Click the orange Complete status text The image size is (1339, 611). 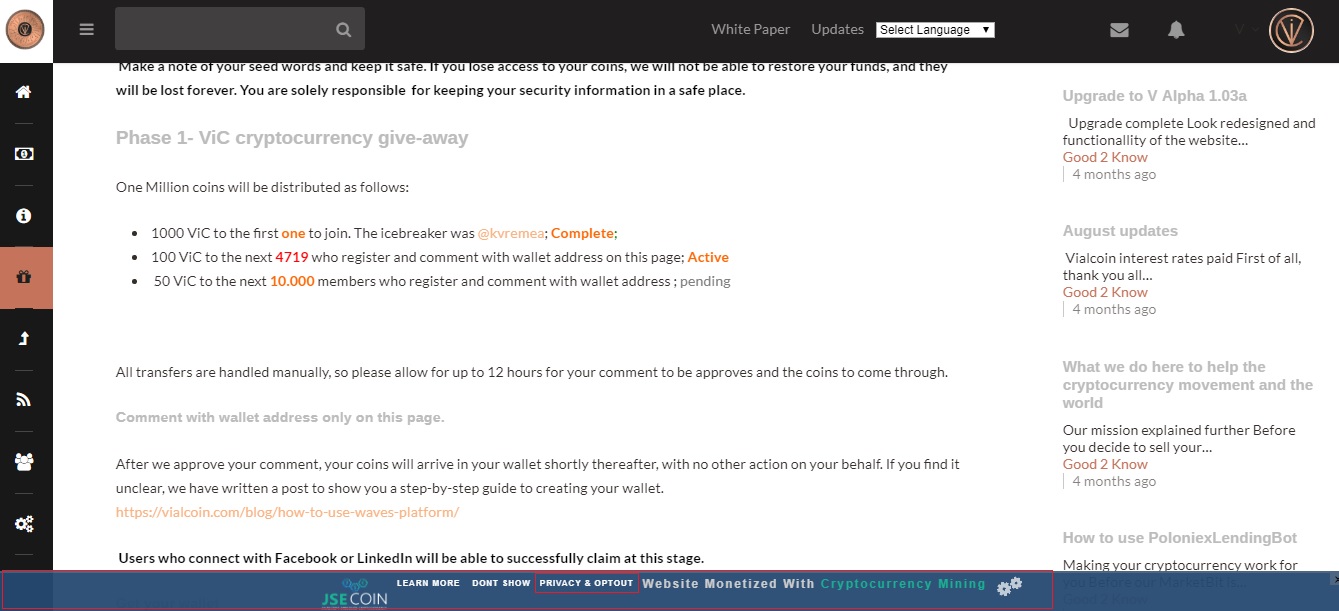pyautogui.click(x=582, y=233)
